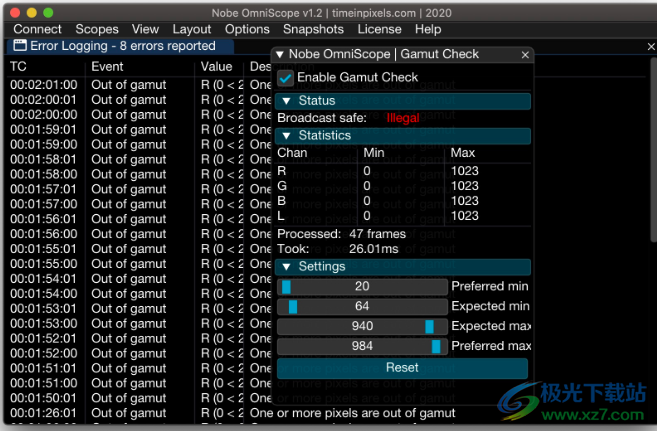Click the red close window button
The height and width of the screenshot is (431, 657).
[x=15, y=13]
